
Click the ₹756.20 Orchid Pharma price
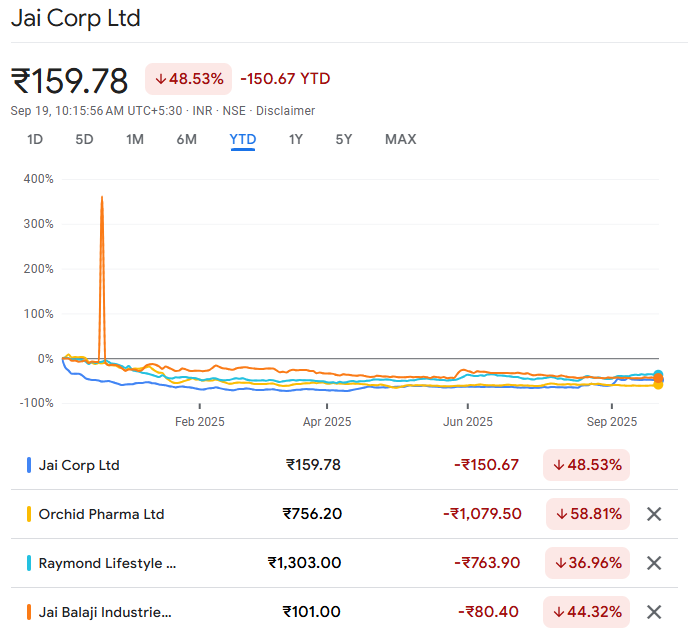click(x=312, y=514)
